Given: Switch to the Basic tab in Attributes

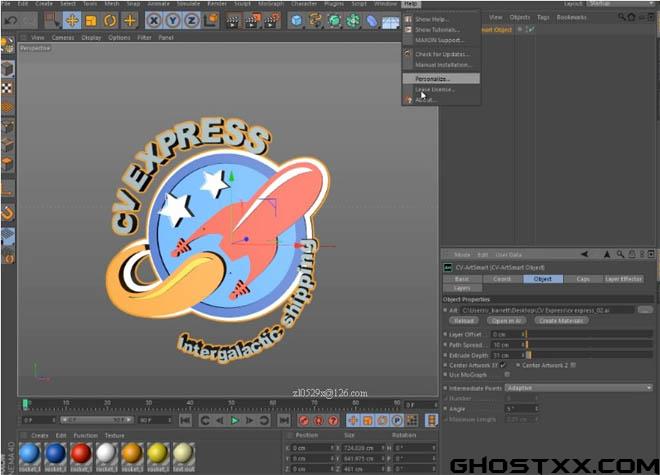Looking at the screenshot, I should point(462,279).
